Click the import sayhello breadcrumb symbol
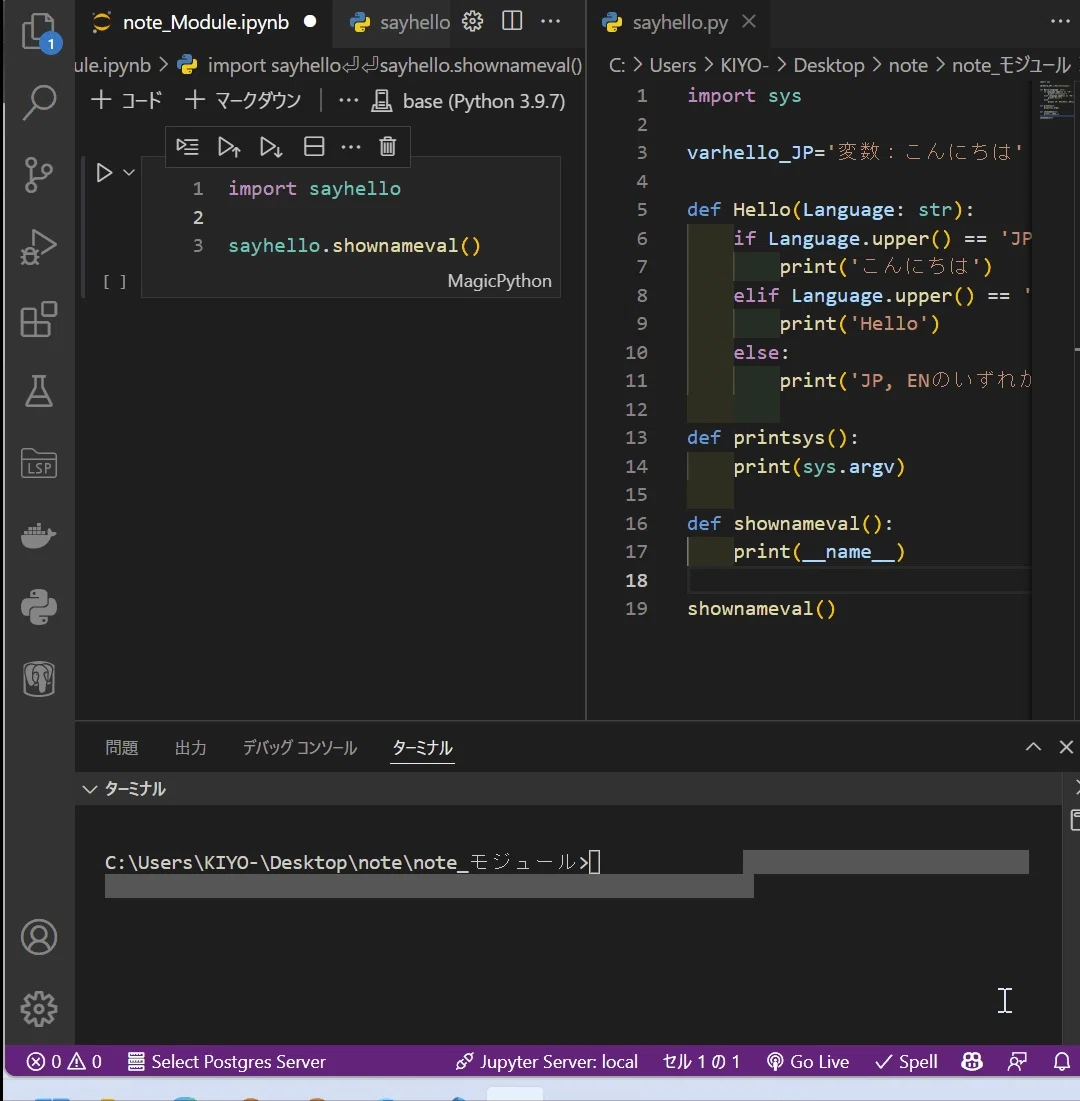1080x1101 pixels. (x=381, y=65)
